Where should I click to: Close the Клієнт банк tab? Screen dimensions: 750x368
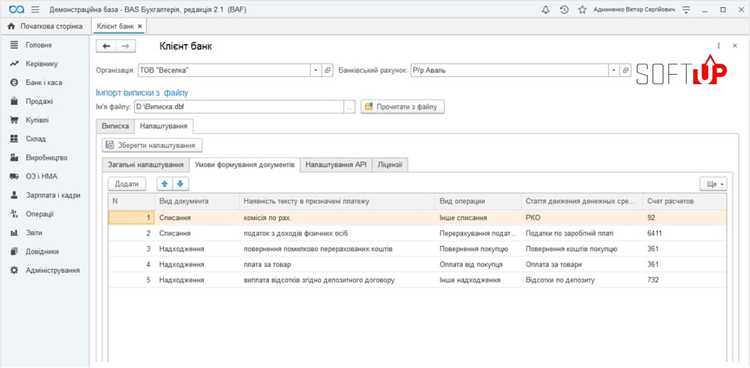(139, 26)
